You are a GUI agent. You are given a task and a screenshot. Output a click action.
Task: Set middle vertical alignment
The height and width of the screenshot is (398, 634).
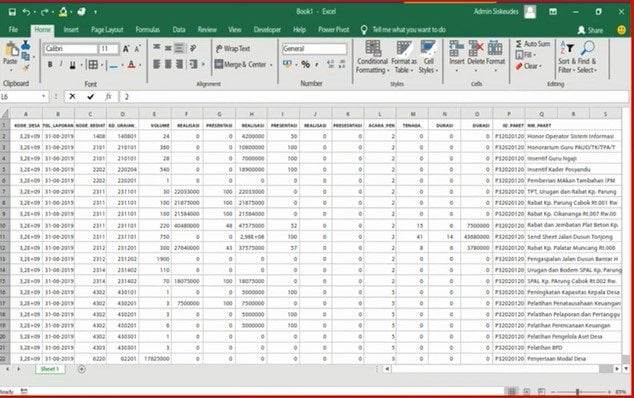tap(168, 48)
